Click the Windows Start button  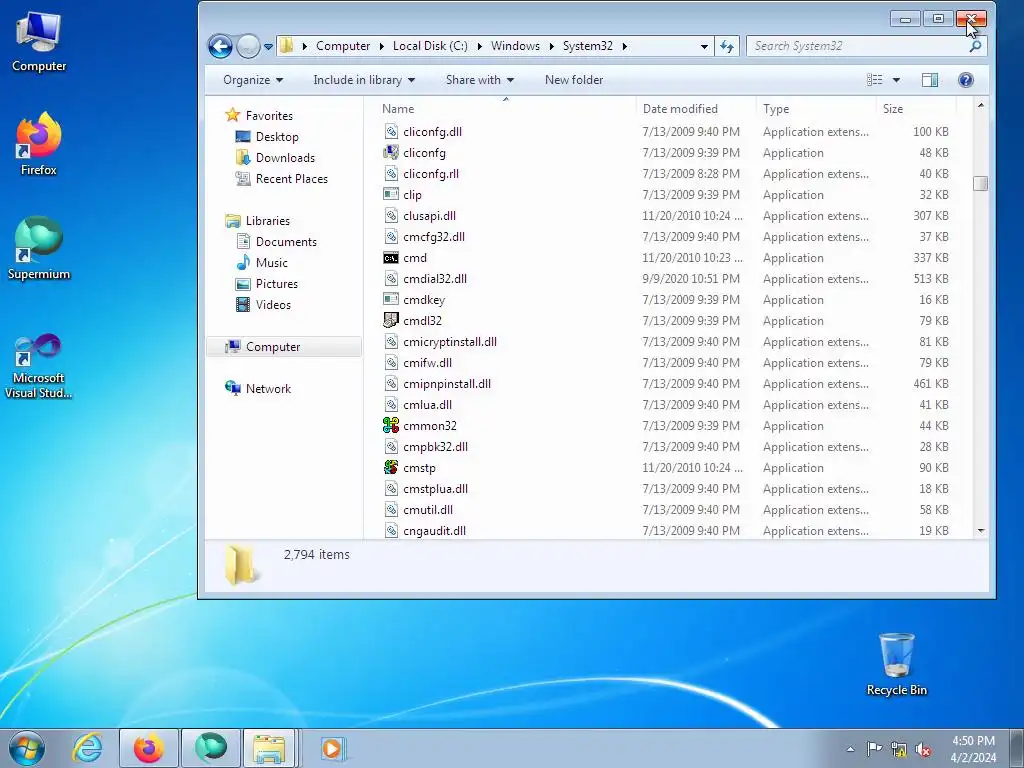27,748
